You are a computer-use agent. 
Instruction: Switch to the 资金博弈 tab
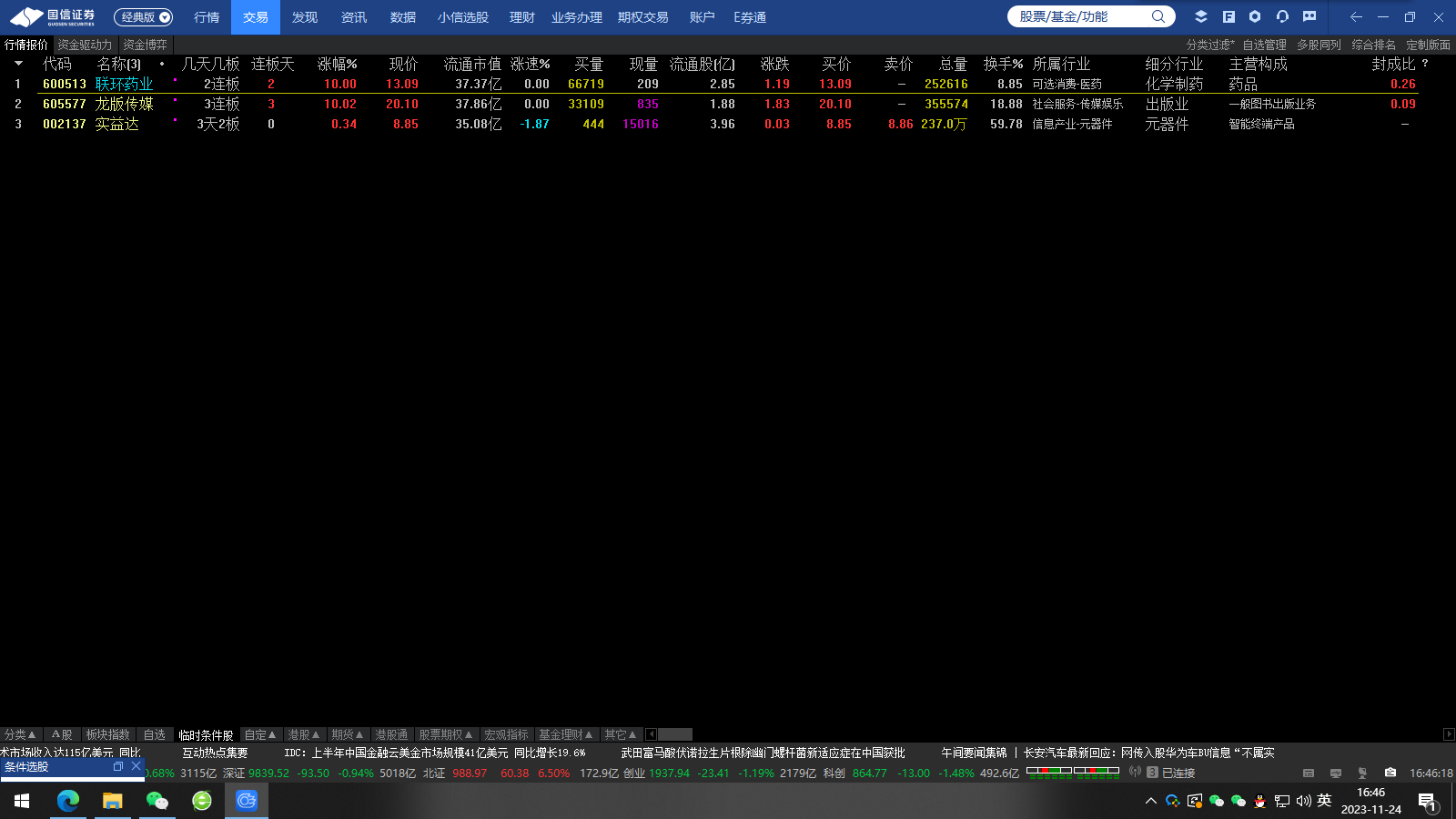click(146, 45)
